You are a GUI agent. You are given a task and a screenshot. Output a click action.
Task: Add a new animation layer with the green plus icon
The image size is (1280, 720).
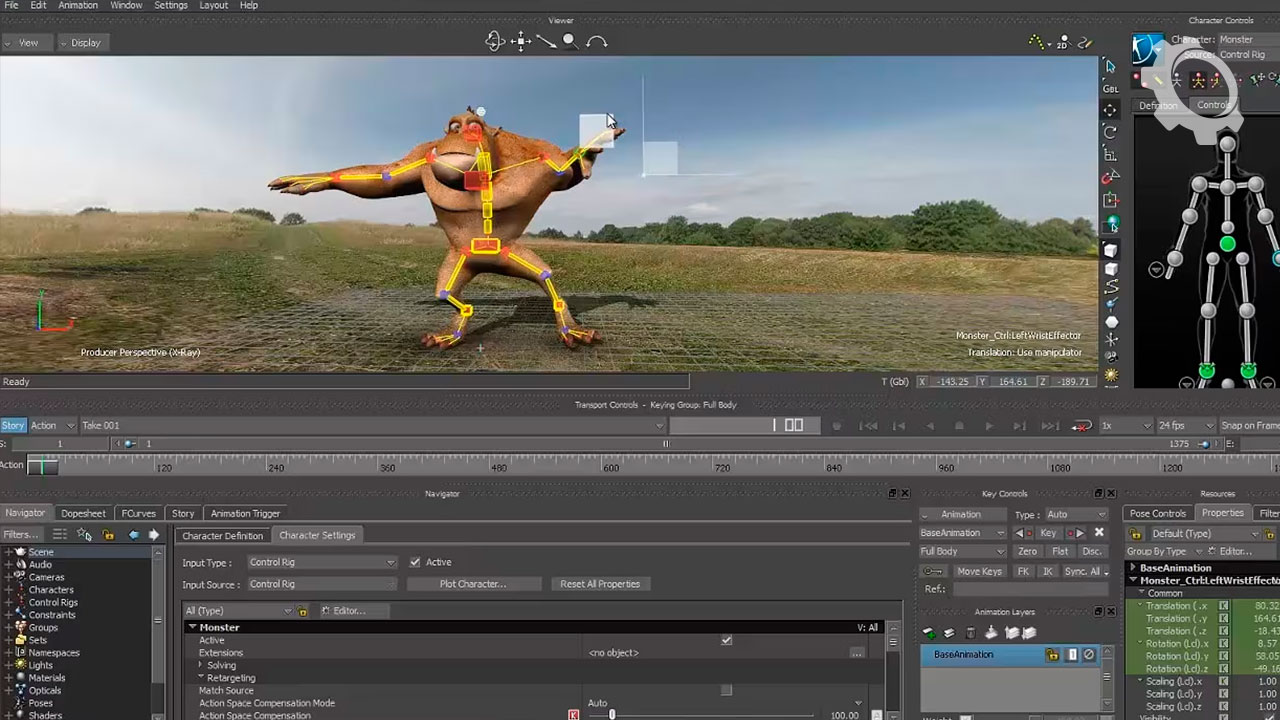point(929,633)
